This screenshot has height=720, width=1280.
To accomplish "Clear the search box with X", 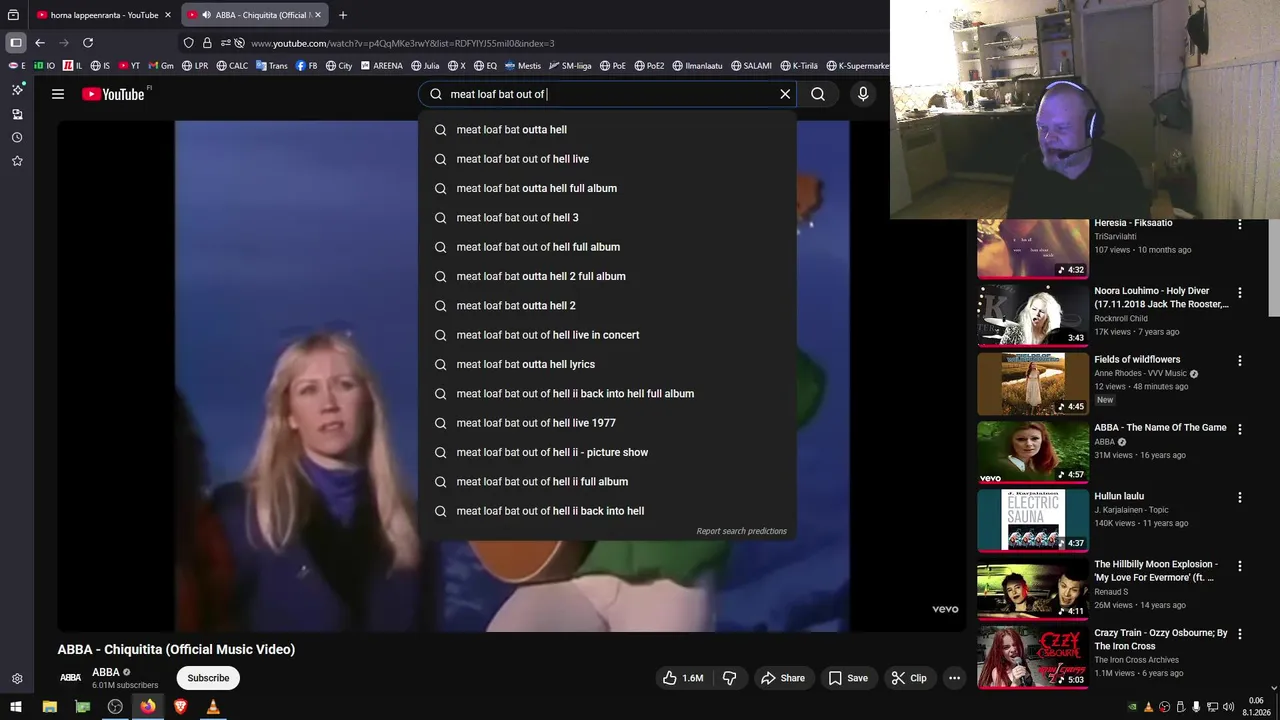I will (785, 94).
